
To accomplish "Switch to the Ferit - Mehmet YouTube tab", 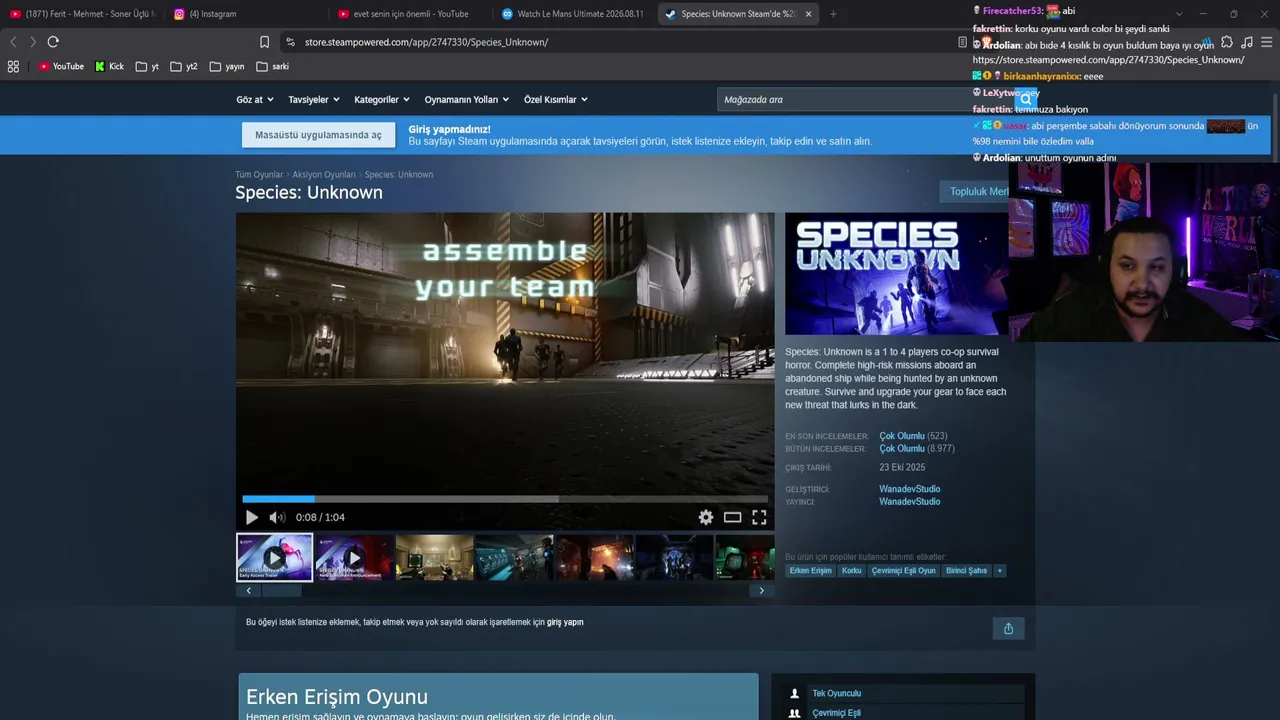I will point(82,14).
